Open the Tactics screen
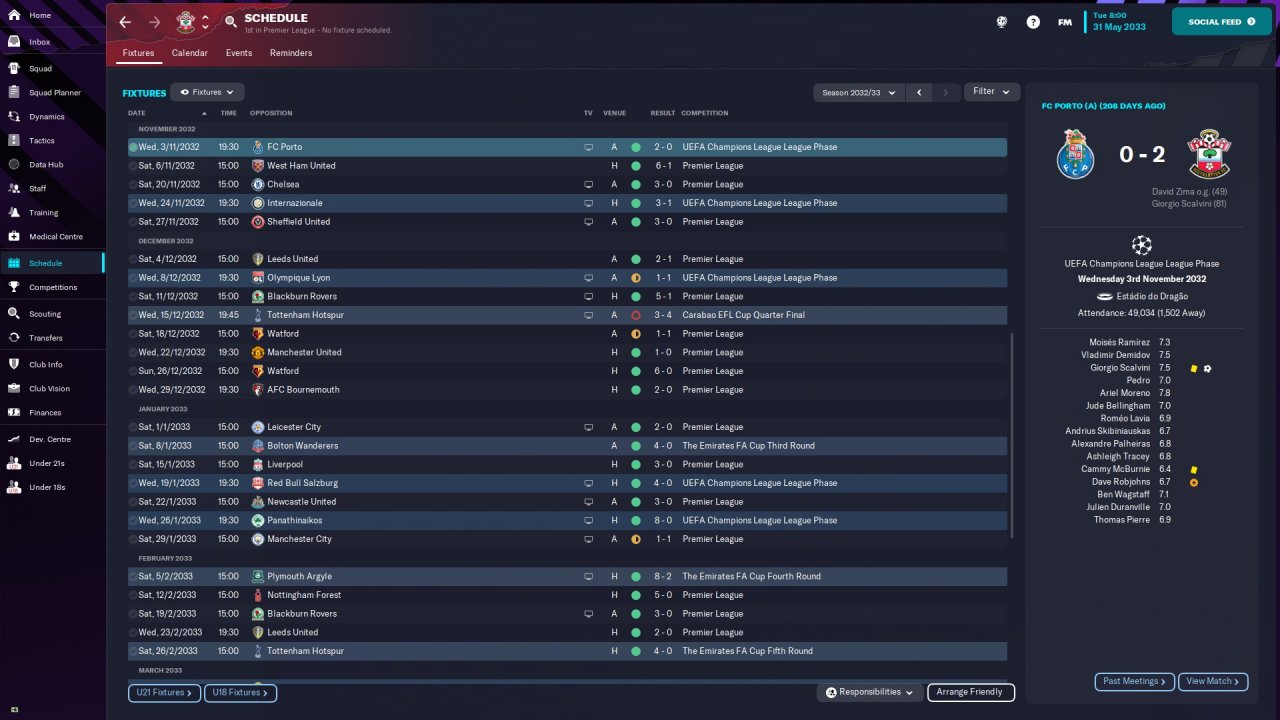Viewport: 1280px width, 720px height. (x=42, y=141)
